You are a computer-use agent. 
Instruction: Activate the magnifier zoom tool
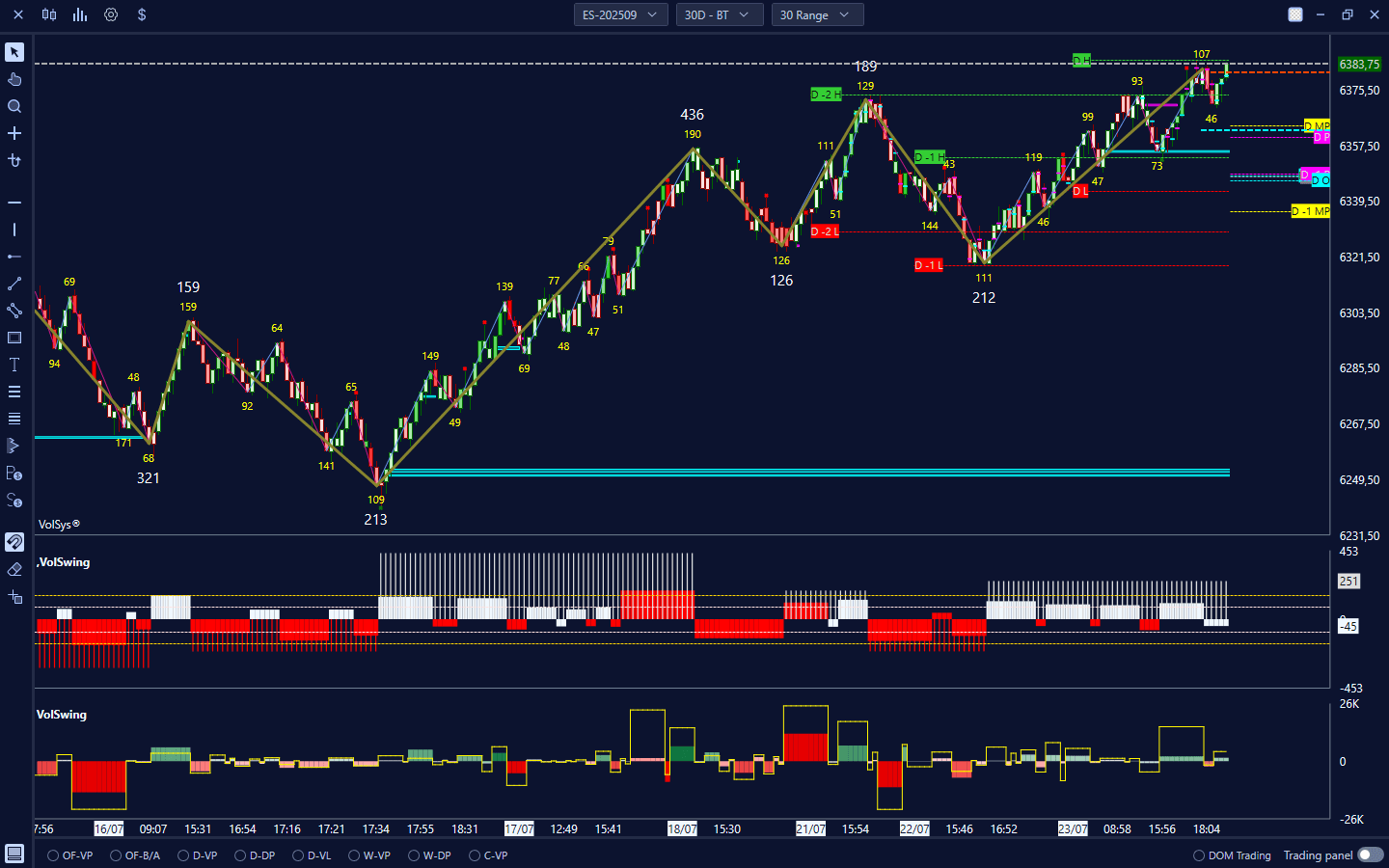pyautogui.click(x=14, y=106)
